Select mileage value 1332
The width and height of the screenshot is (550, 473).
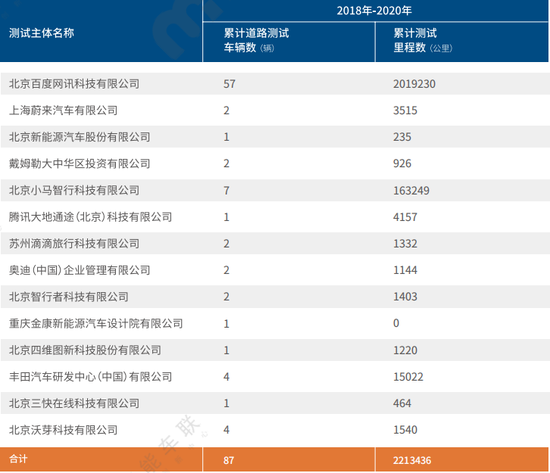pyautogui.click(x=405, y=244)
